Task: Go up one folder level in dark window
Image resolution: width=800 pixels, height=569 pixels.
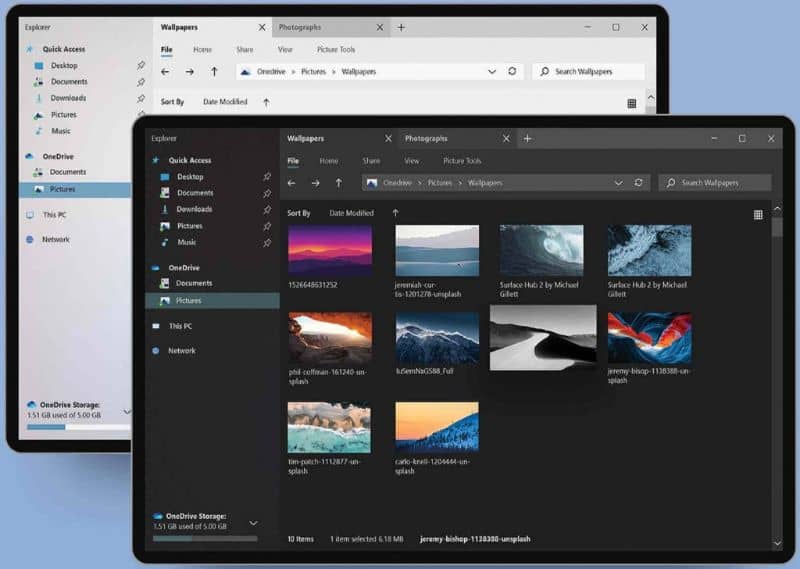Action: point(339,183)
